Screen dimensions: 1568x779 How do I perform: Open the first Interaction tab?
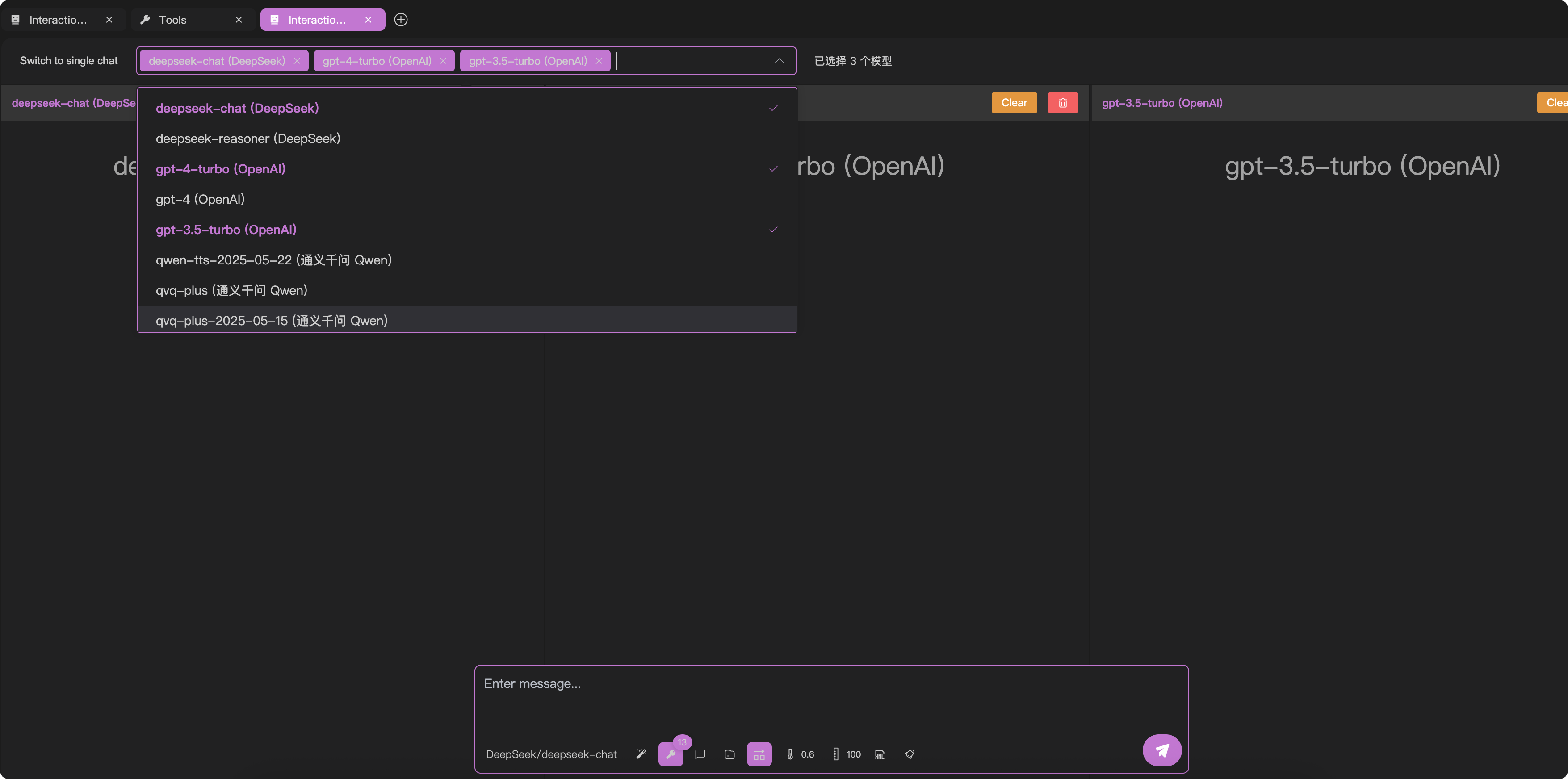pyautogui.click(x=58, y=20)
